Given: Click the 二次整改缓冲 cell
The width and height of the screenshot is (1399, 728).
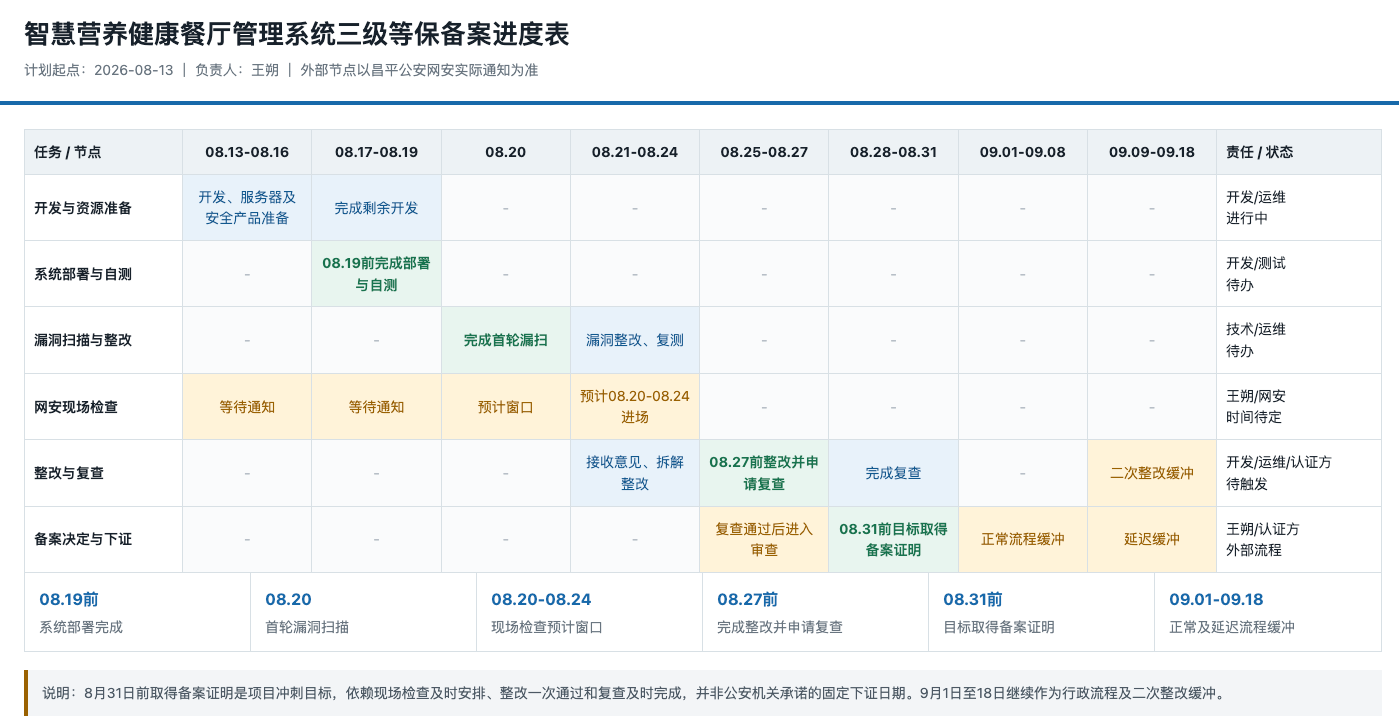Looking at the screenshot, I should coord(1152,473).
